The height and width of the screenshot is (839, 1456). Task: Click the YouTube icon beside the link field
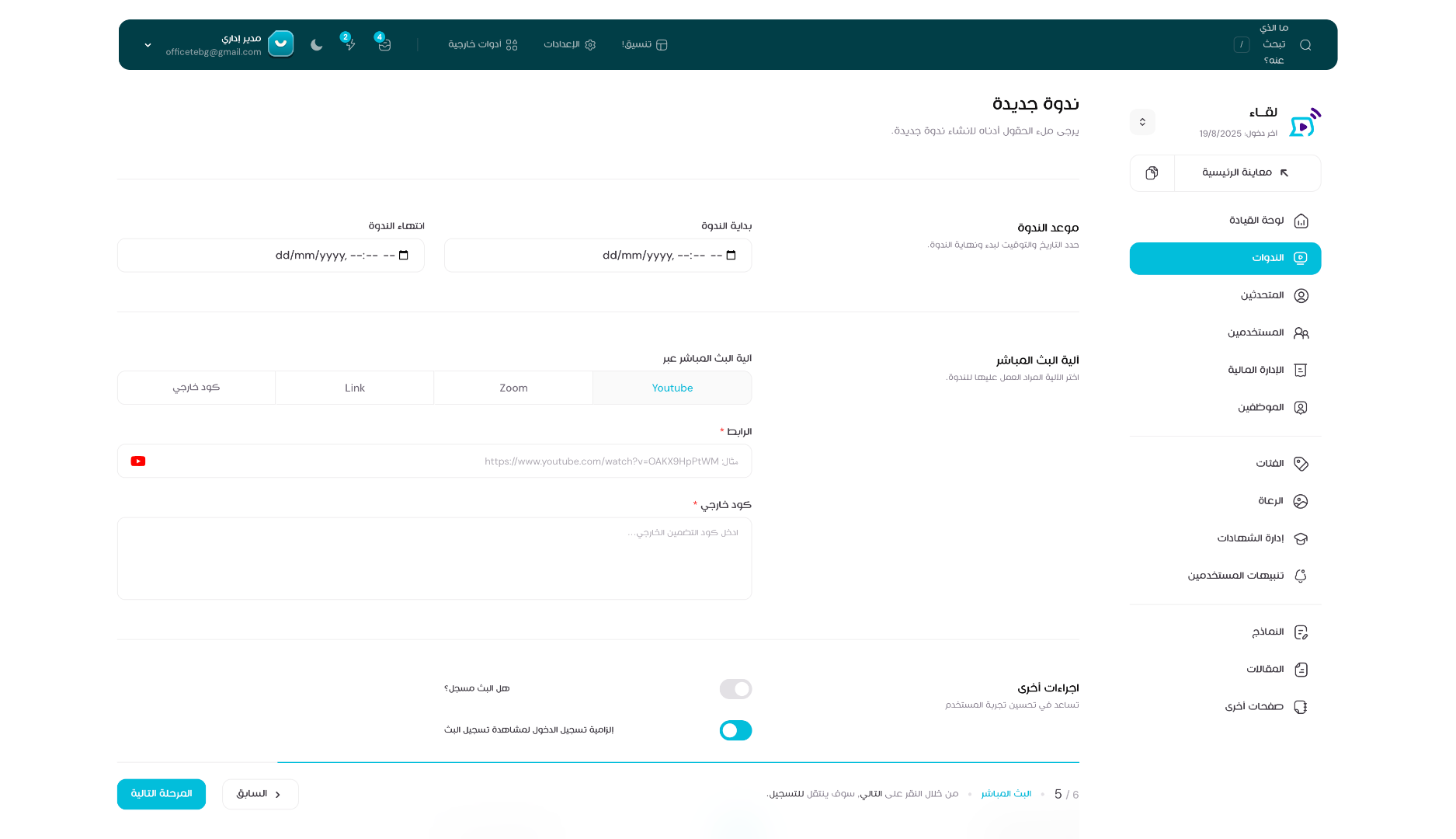pyautogui.click(x=138, y=461)
